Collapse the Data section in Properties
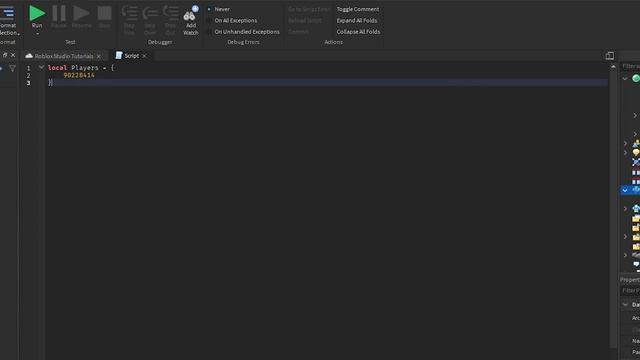Screen dimensions: 640x360 [625, 304]
